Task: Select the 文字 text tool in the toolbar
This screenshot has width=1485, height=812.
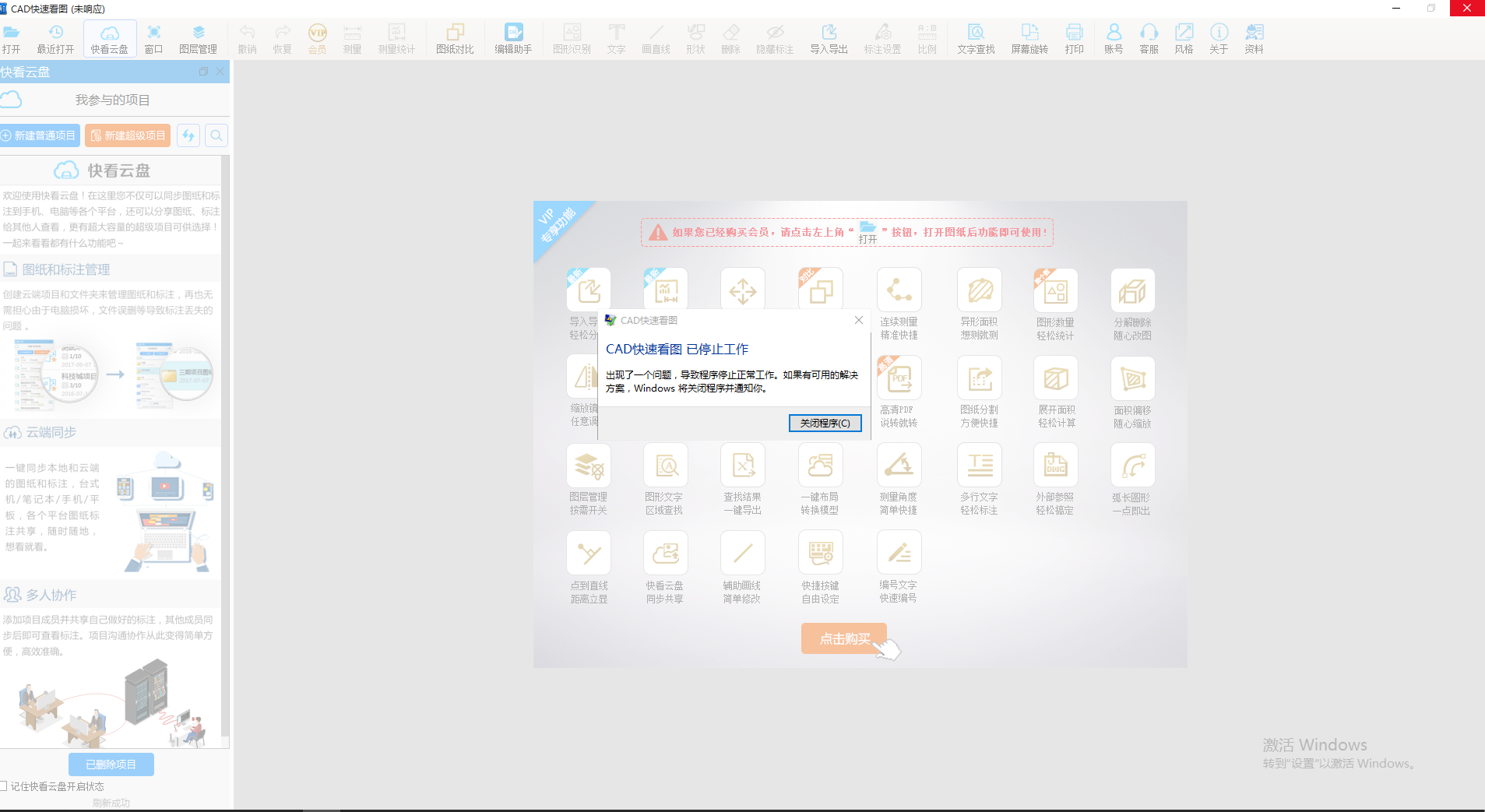Action: (616, 38)
